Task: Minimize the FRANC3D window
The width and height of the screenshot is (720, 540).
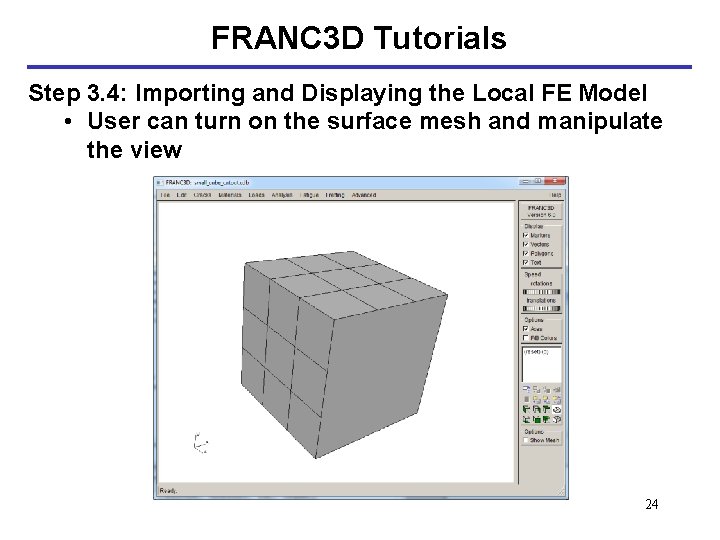Action: (x=526, y=181)
